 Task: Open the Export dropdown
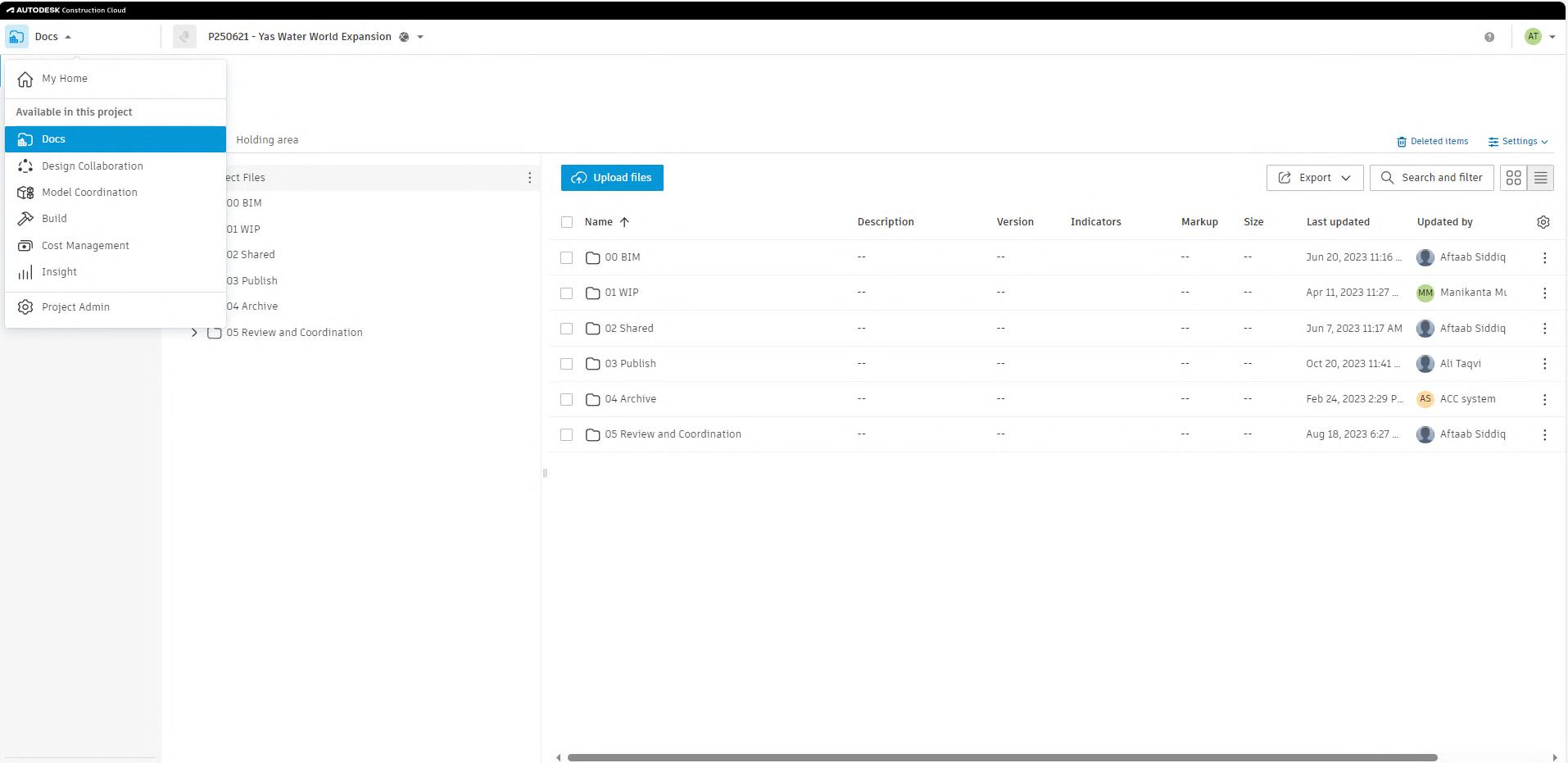point(1315,178)
